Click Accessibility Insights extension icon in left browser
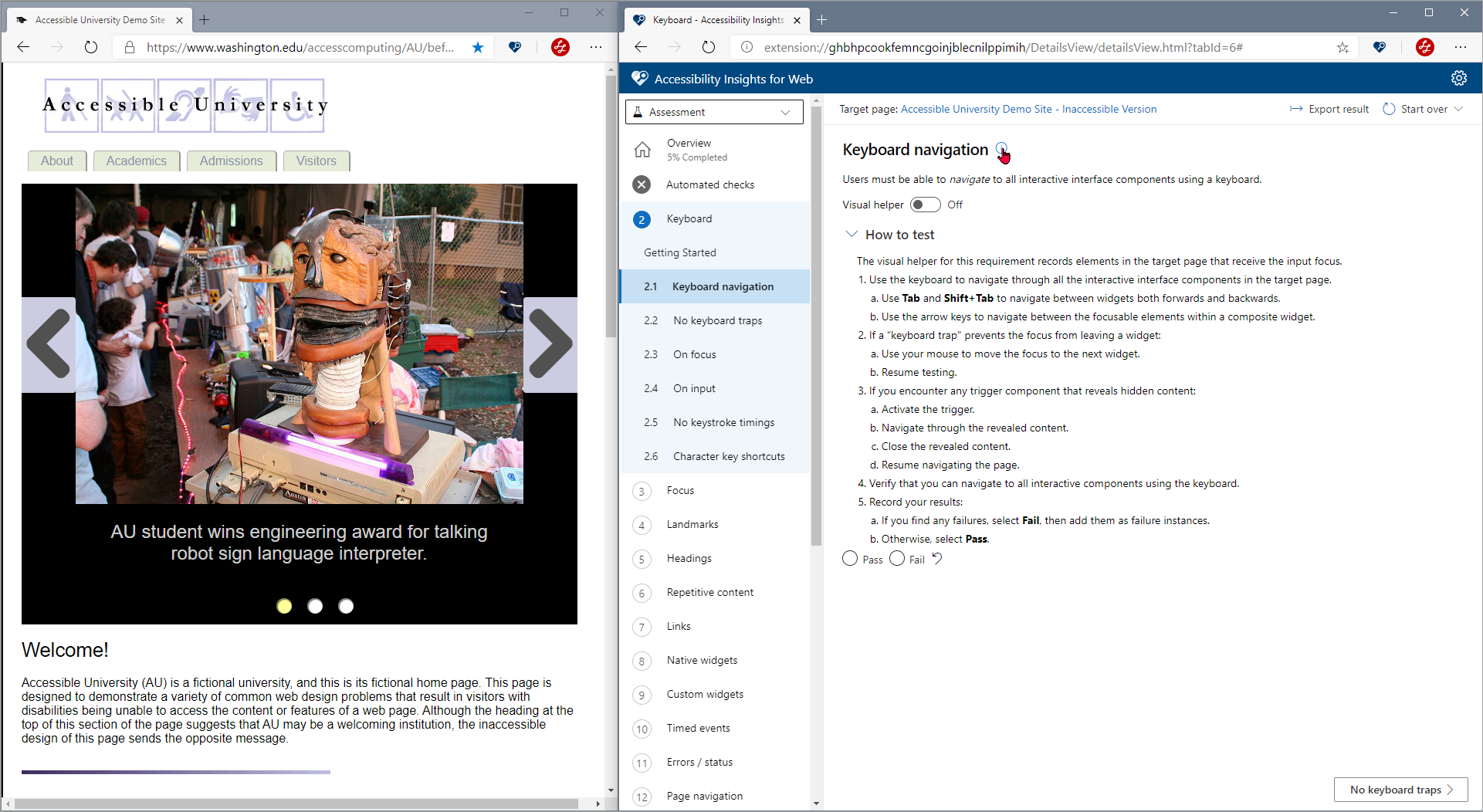1483x812 pixels. pyautogui.click(x=515, y=47)
